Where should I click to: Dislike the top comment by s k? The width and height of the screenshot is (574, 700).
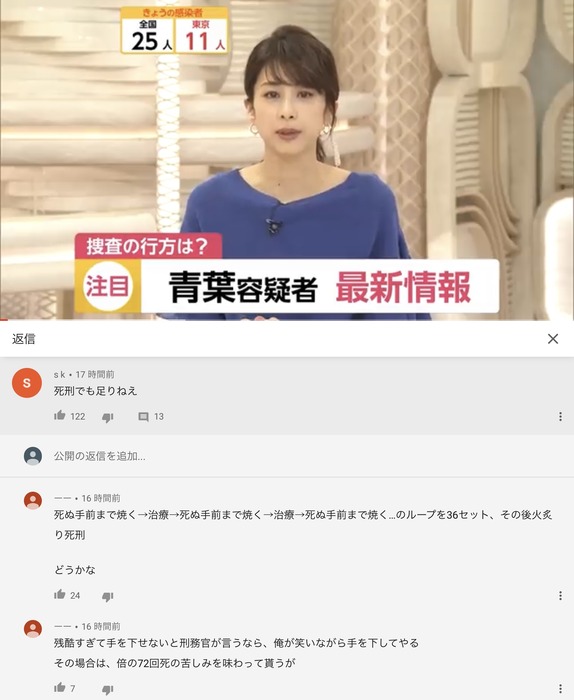click(108, 417)
